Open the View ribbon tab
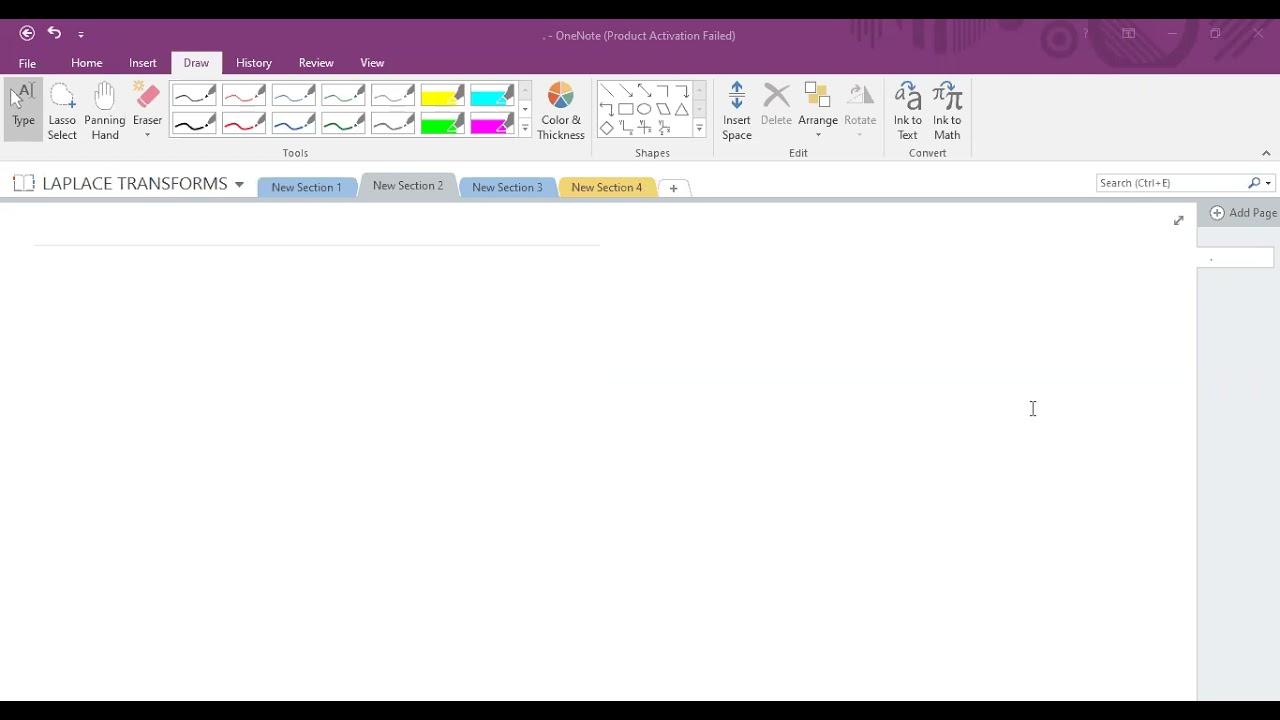The image size is (1280, 720). tap(372, 63)
